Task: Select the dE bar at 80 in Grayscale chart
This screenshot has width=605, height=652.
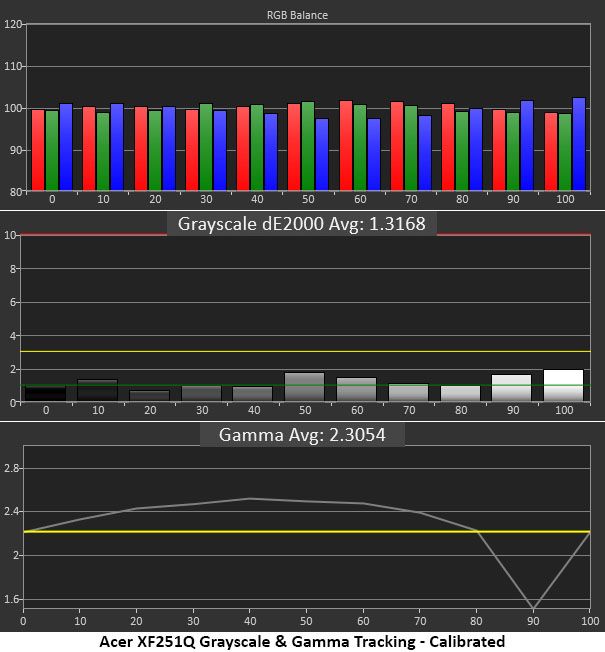Action: click(x=461, y=393)
